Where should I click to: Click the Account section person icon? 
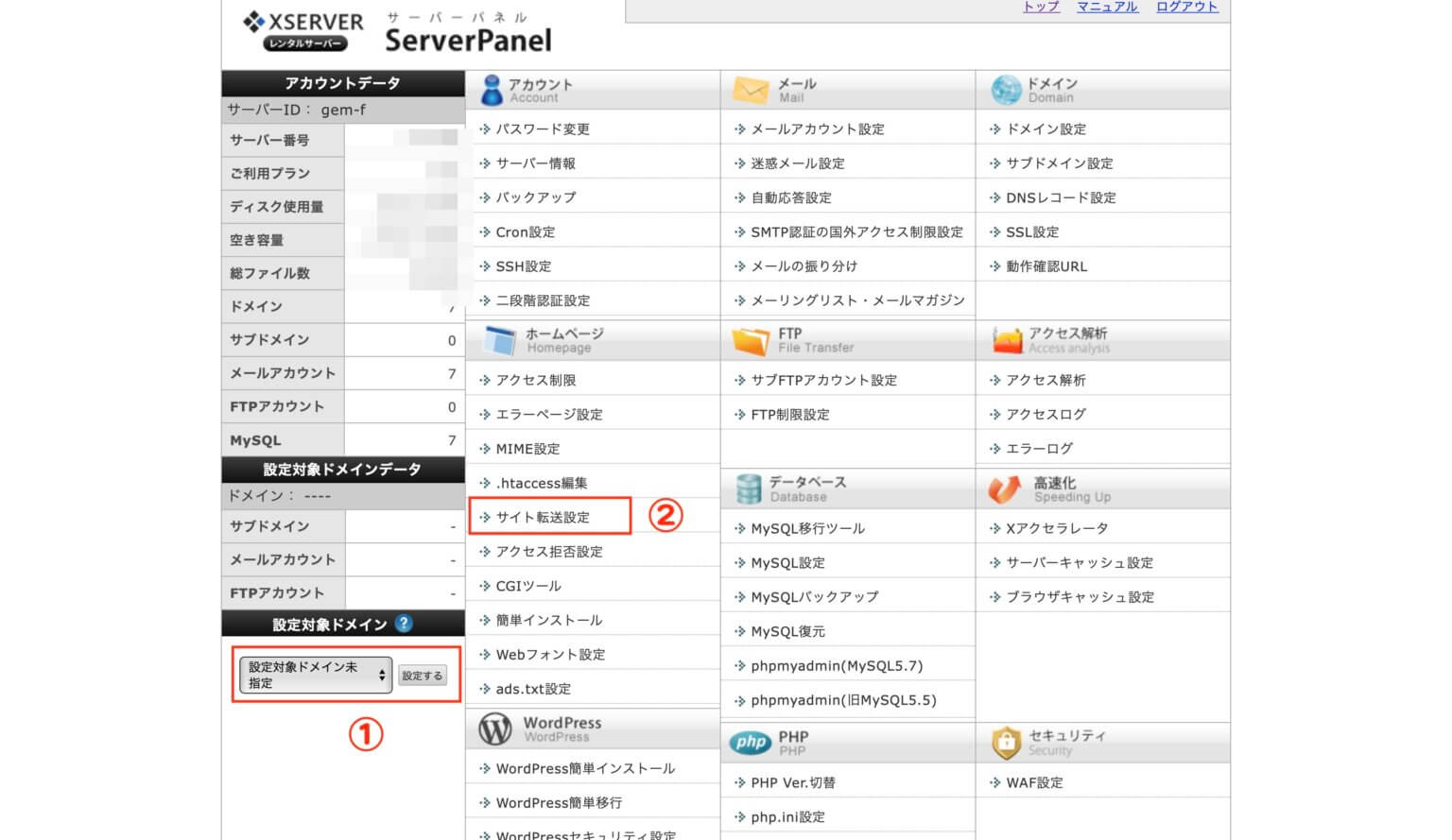tap(492, 91)
